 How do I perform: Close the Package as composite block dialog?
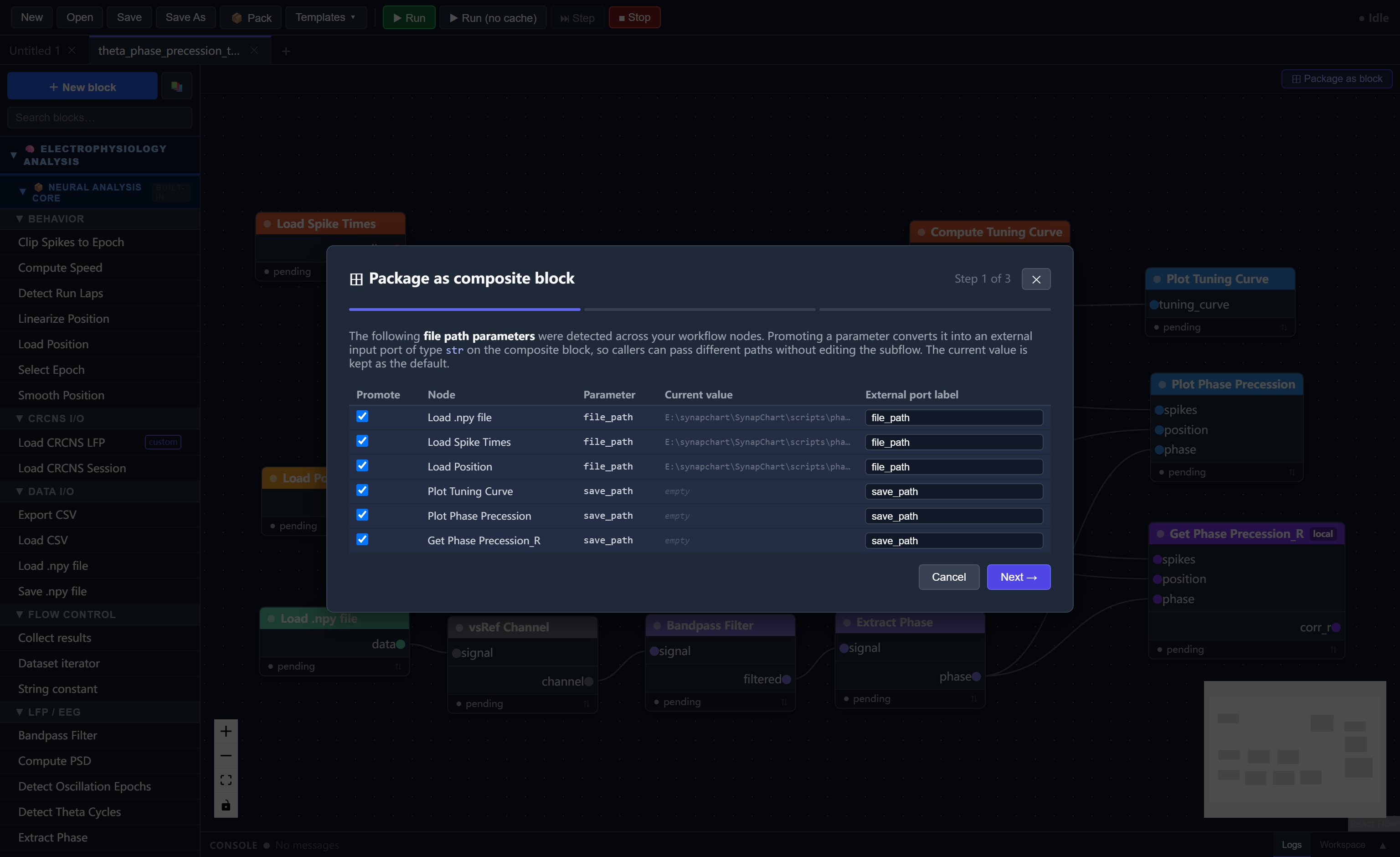[1036, 279]
